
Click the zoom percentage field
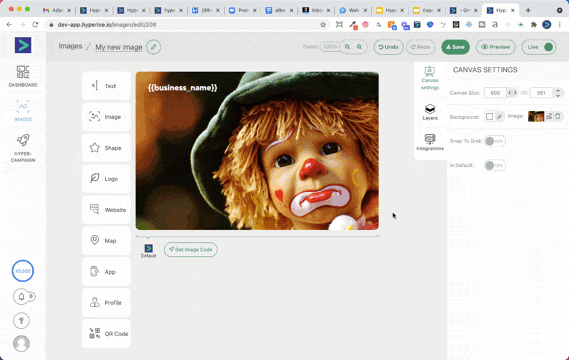point(329,47)
